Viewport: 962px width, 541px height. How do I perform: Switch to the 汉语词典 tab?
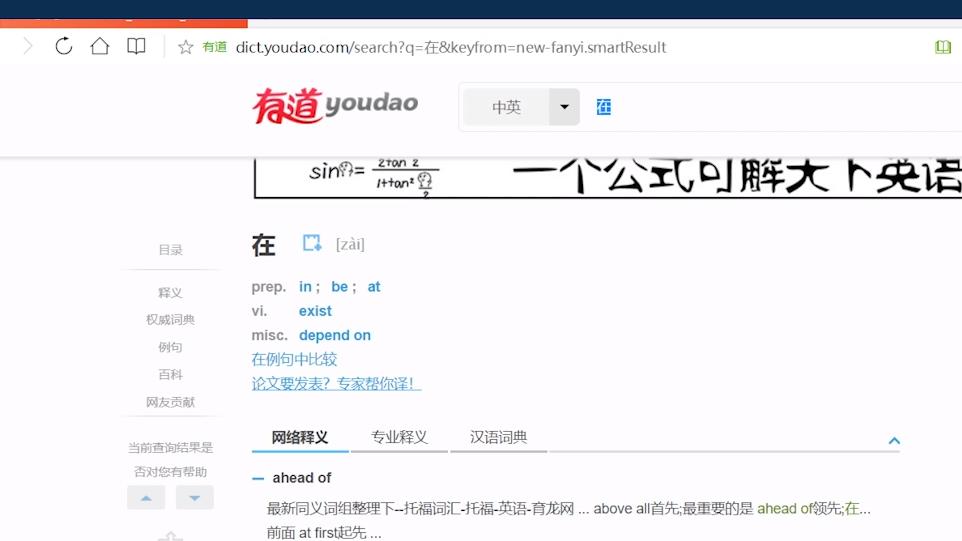498,437
